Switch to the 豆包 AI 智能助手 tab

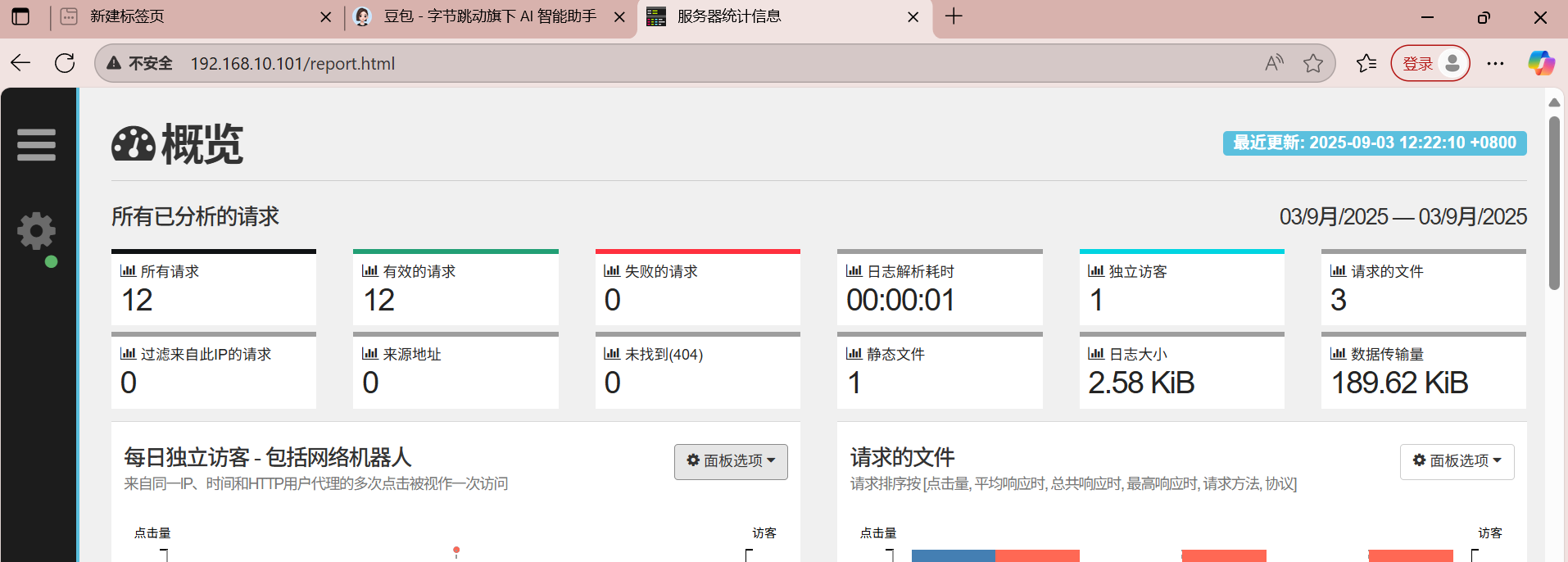pos(490,17)
